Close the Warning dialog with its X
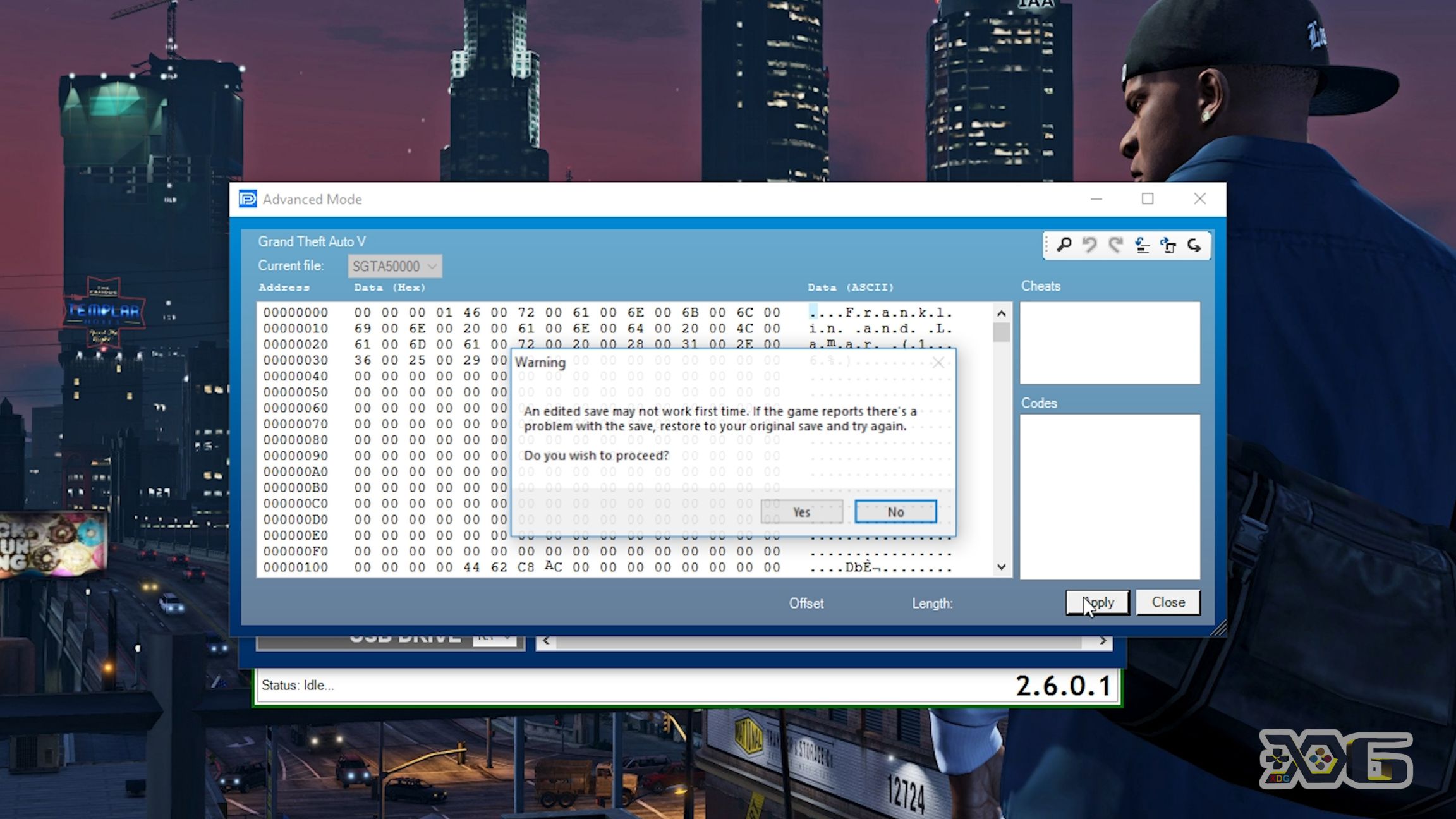This screenshot has width=1456, height=819. (x=938, y=362)
